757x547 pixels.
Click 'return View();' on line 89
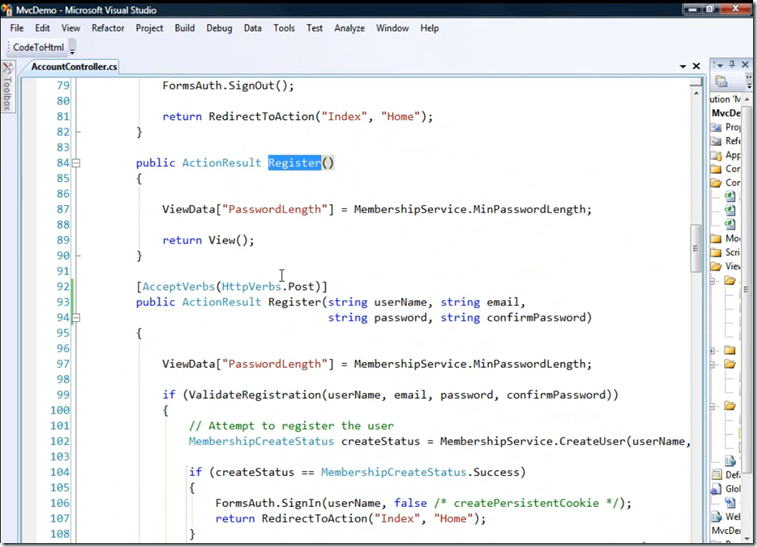[x=208, y=240]
